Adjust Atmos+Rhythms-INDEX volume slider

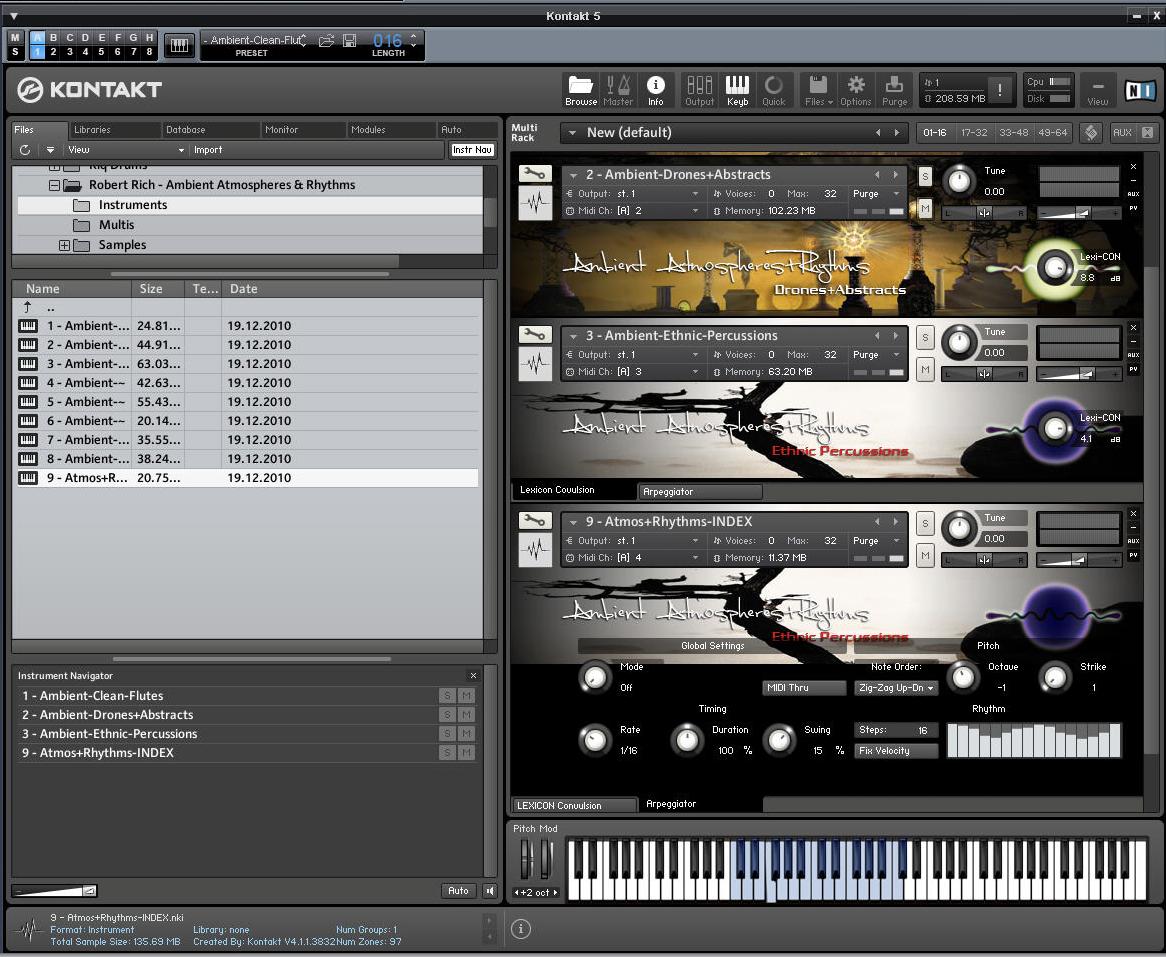click(1079, 561)
